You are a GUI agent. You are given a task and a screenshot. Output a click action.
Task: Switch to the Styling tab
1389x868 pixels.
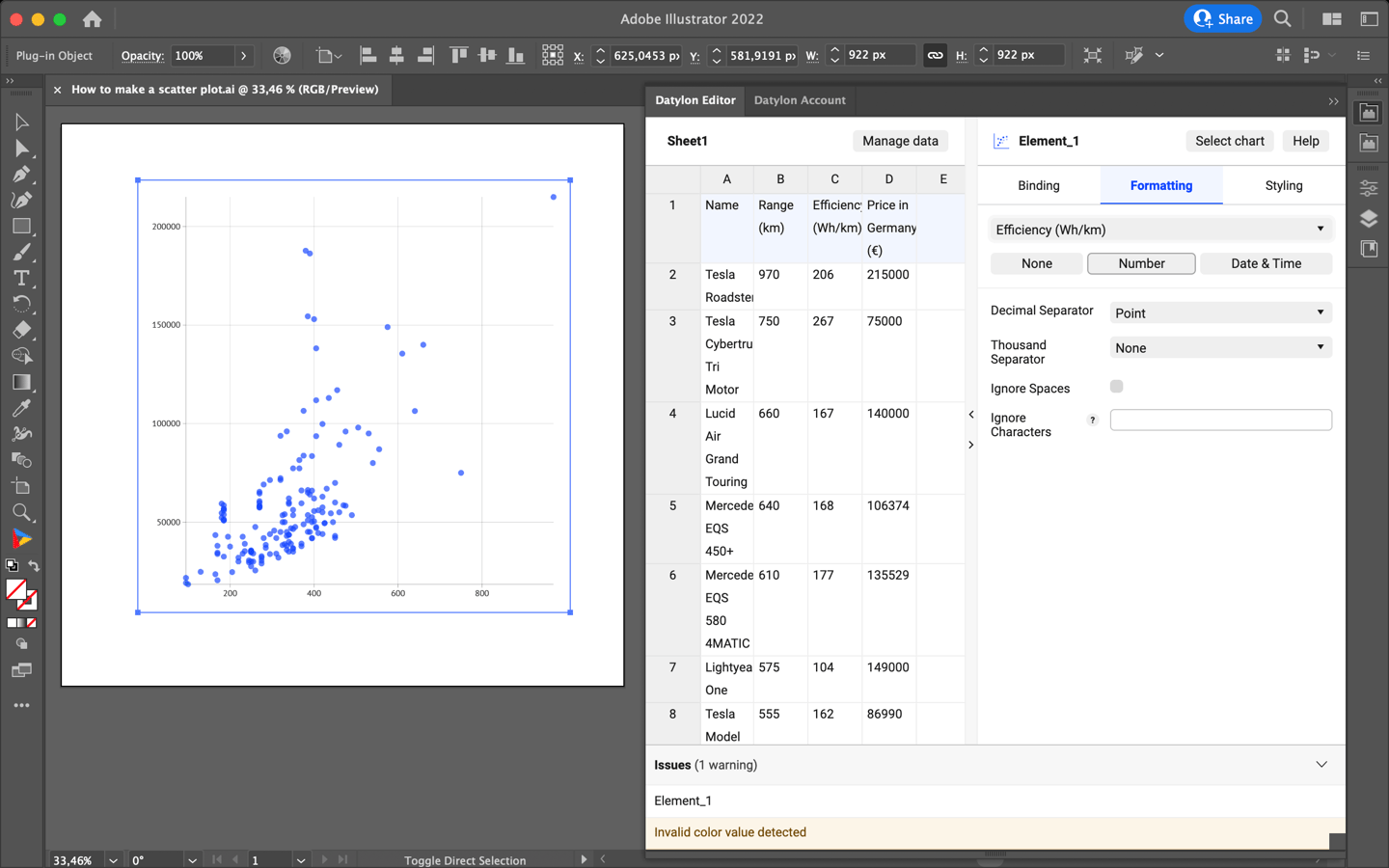1283,185
